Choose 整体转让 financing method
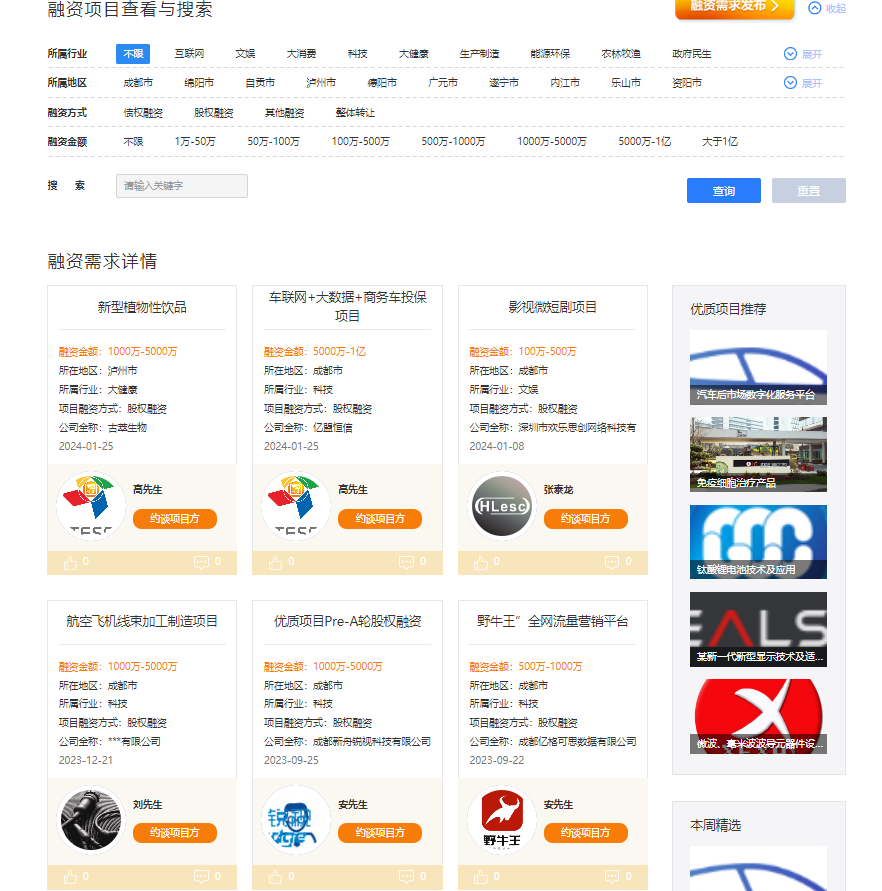 point(355,113)
